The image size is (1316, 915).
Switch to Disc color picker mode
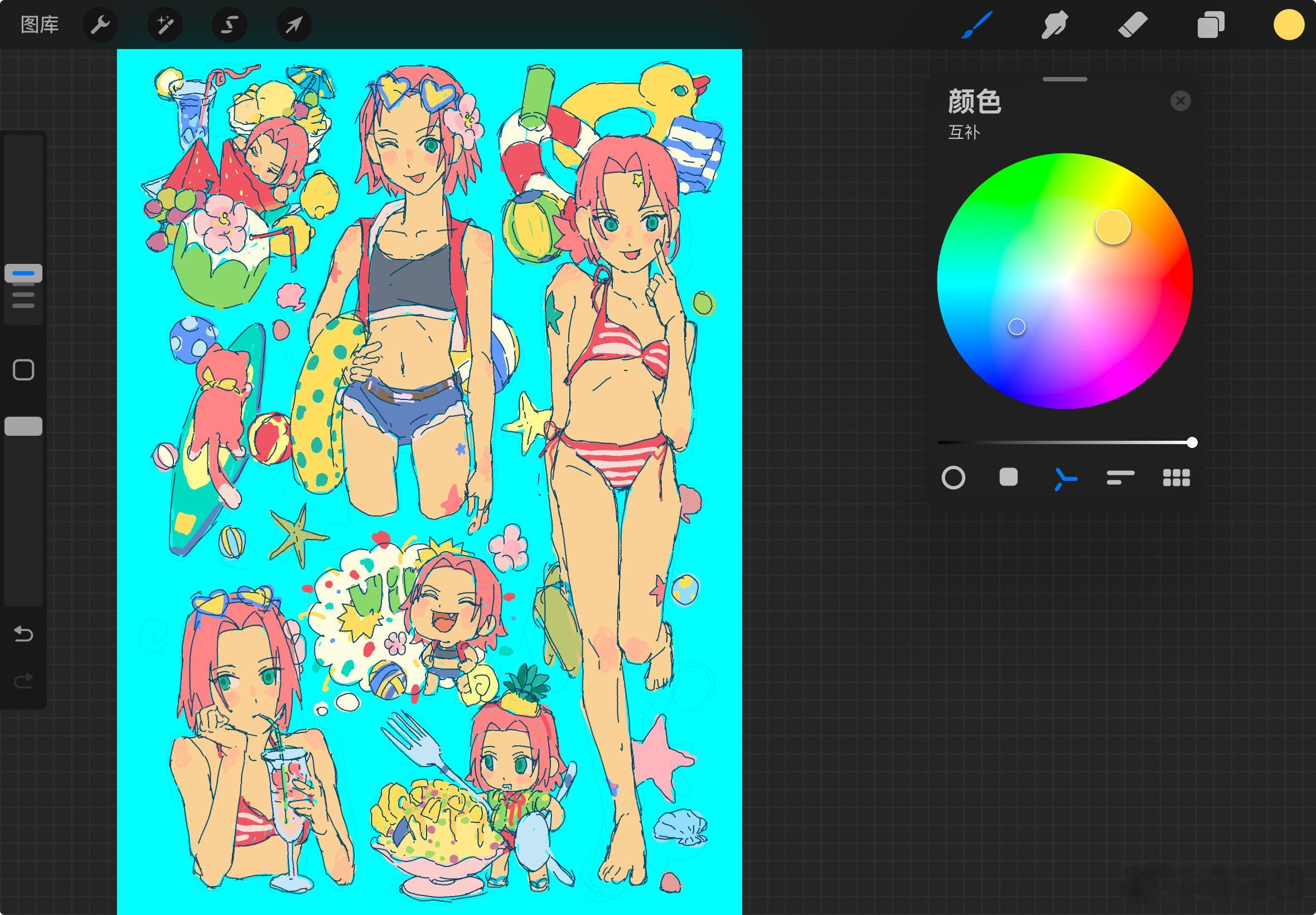954,478
